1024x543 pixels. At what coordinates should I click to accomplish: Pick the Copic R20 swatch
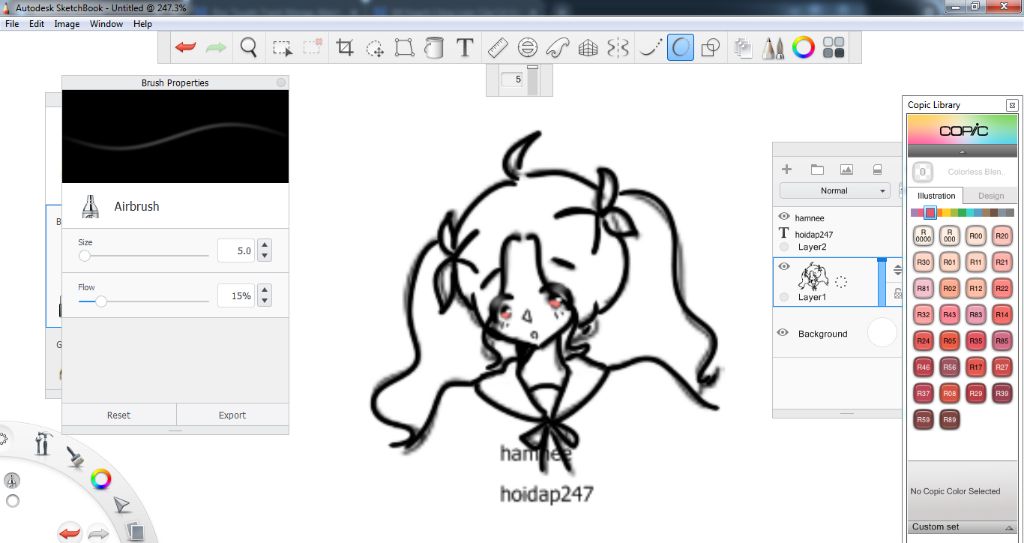point(1002,236)
